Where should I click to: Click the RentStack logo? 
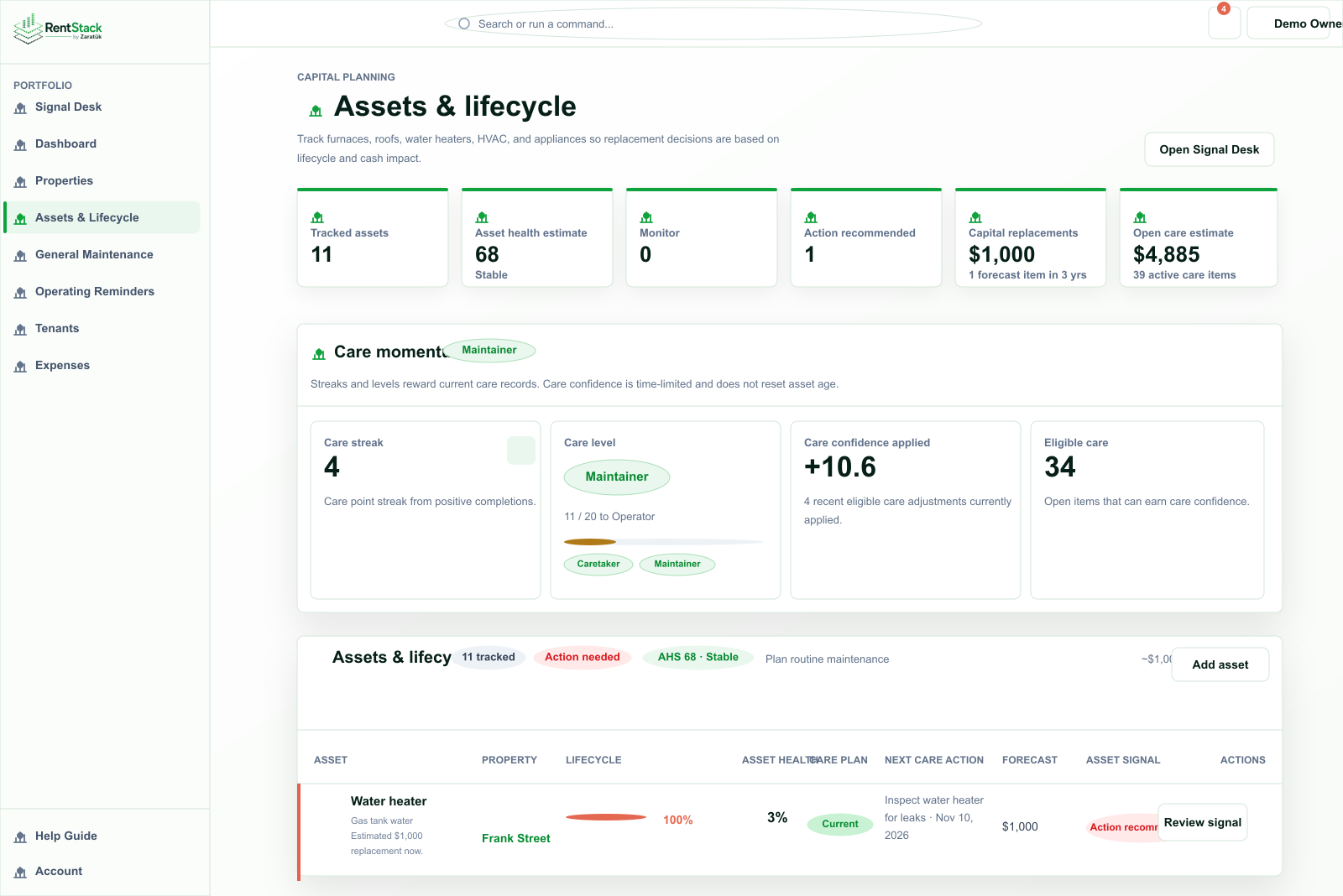[x=58, y=28]
